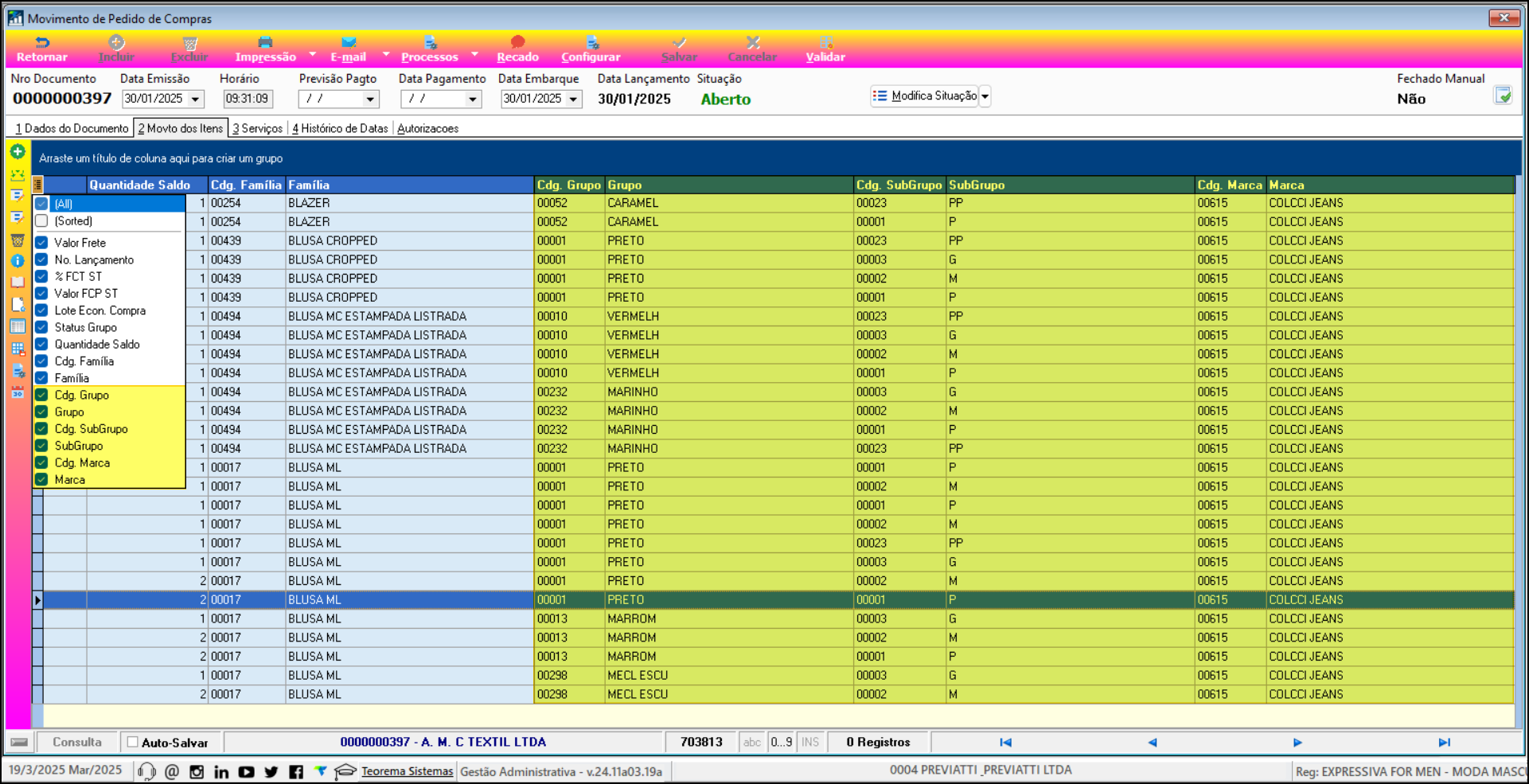This screenshot has width=1529, height=784.
Task: Open the Instagram icon in status bar
Action: (197, 771)
